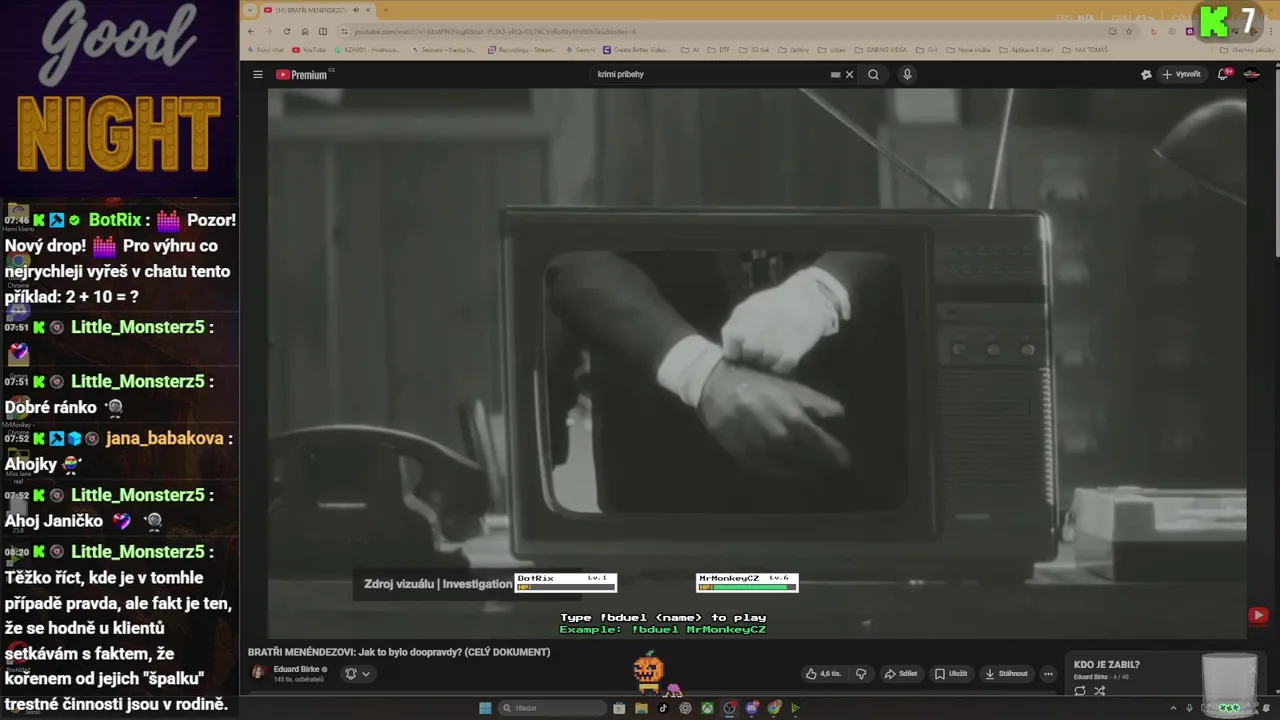Screen dimensions: 1280x720
Task: Open YouTube notifications bell
Action: 1223,74
